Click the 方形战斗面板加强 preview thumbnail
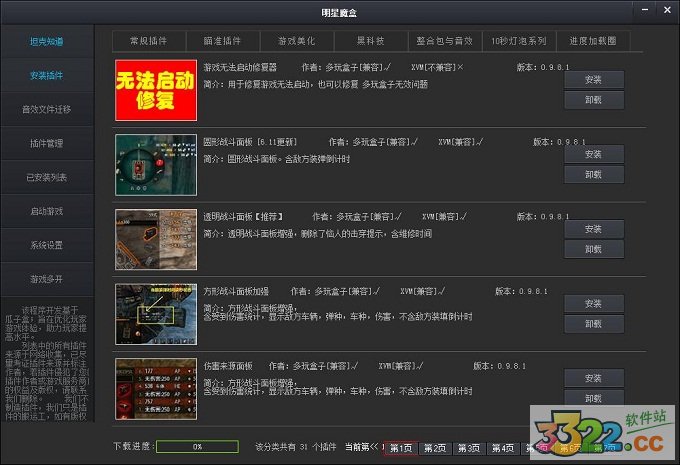680x465 pixels. tap(156, 314)
